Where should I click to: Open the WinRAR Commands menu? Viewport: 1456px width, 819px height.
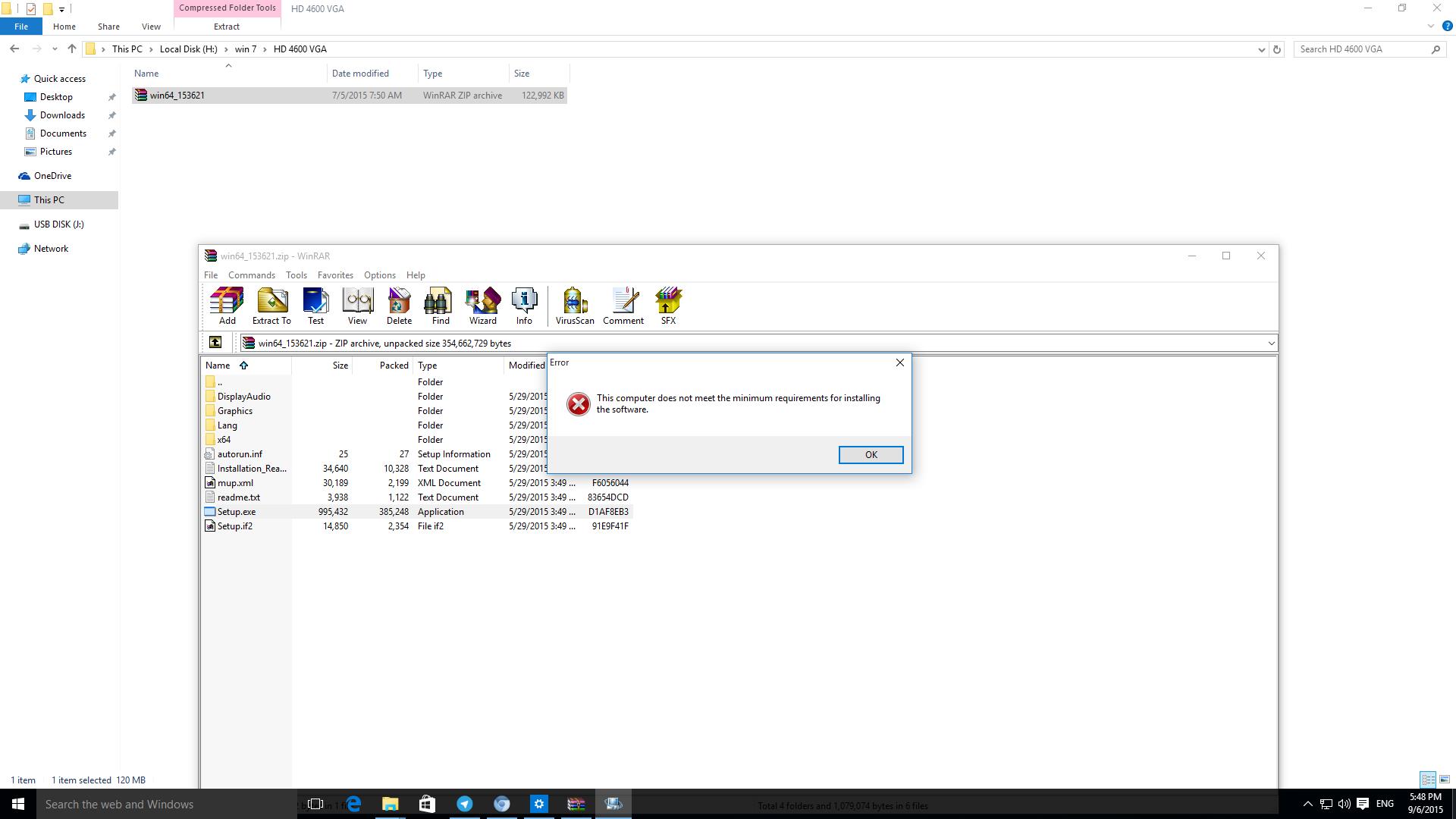252,275
